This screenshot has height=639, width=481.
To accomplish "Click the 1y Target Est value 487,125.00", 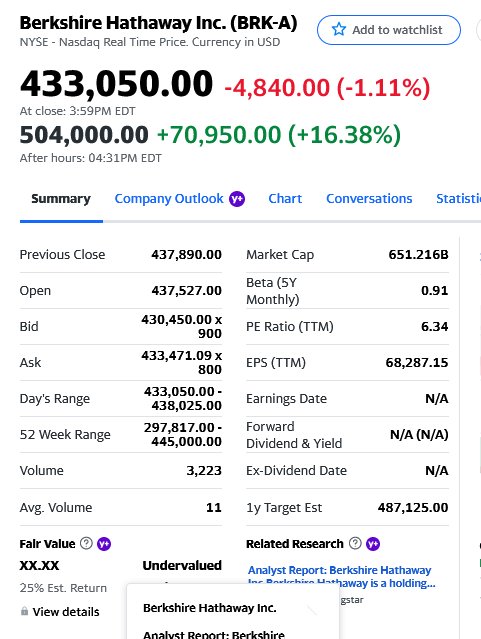I will click(x=413, y=507).
